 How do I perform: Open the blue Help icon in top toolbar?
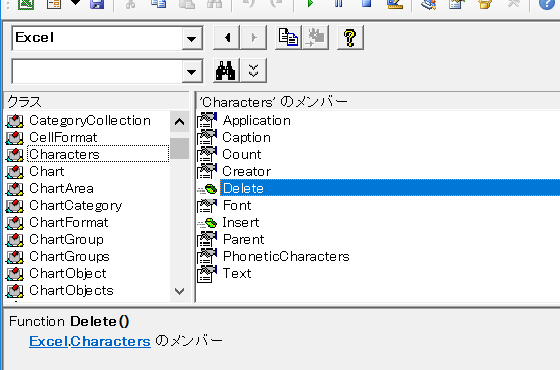547,4
